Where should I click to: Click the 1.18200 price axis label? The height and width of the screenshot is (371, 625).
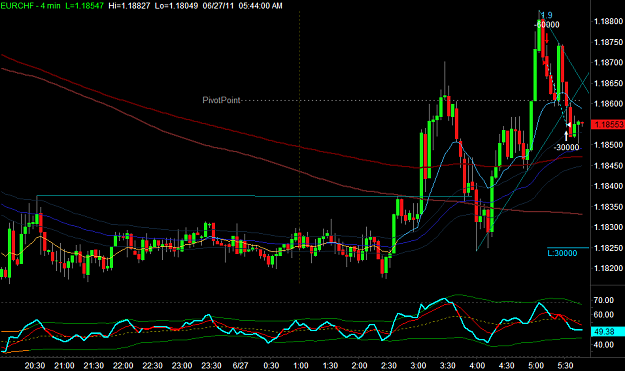coord(608,268)
